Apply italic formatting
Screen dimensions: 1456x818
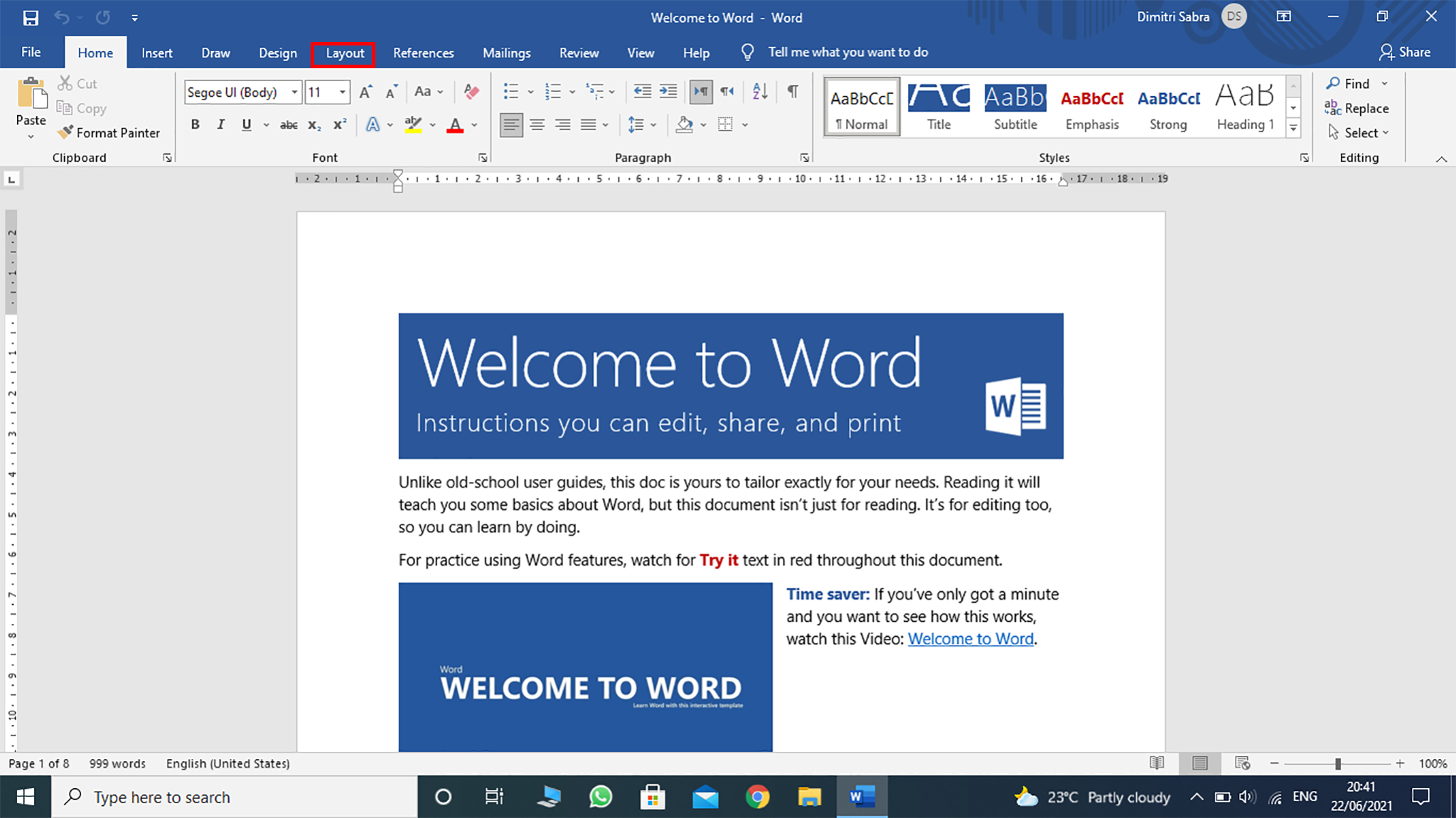pos(220,124)
